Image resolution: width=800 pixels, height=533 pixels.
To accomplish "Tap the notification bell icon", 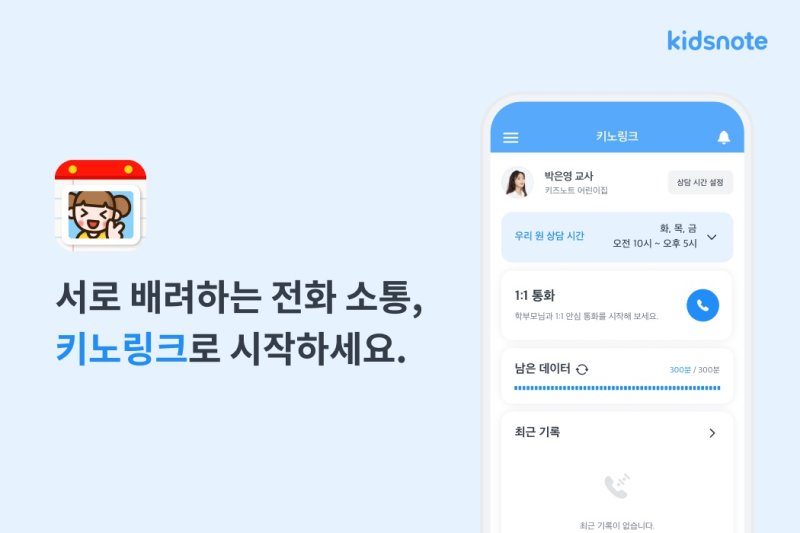I will pyautogui.click(x=723, y=137).
